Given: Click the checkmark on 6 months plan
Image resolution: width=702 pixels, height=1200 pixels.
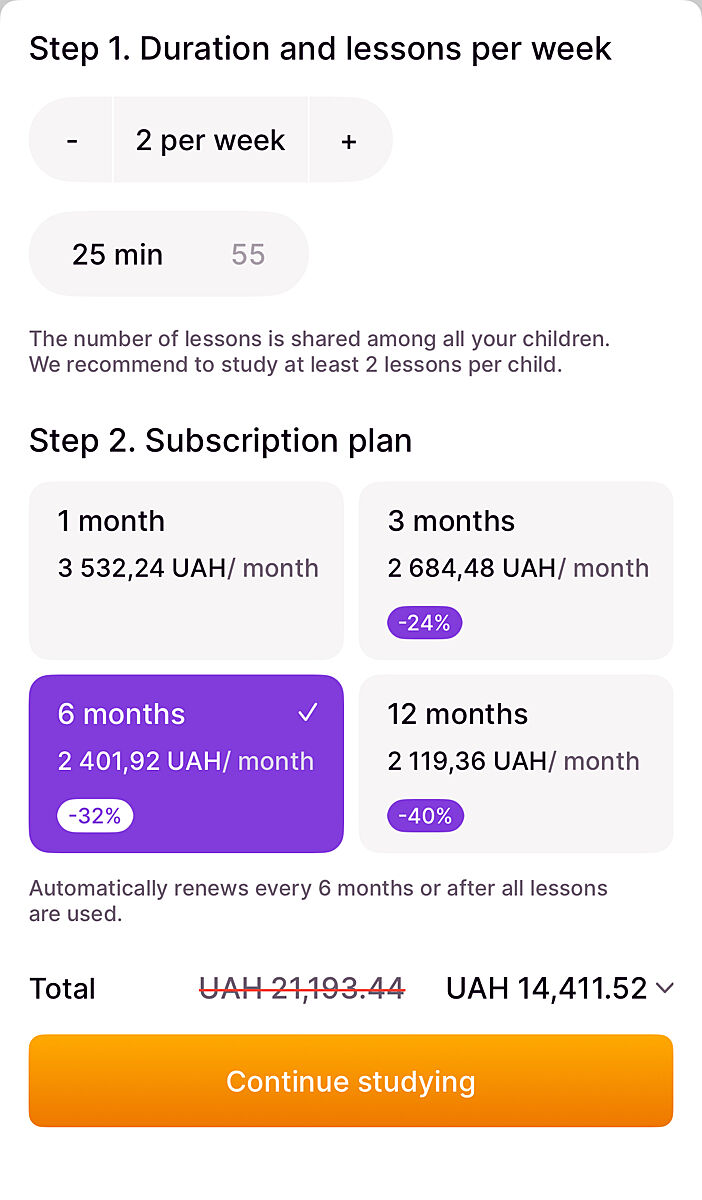Looking at the screenshot, I should 308,713.
